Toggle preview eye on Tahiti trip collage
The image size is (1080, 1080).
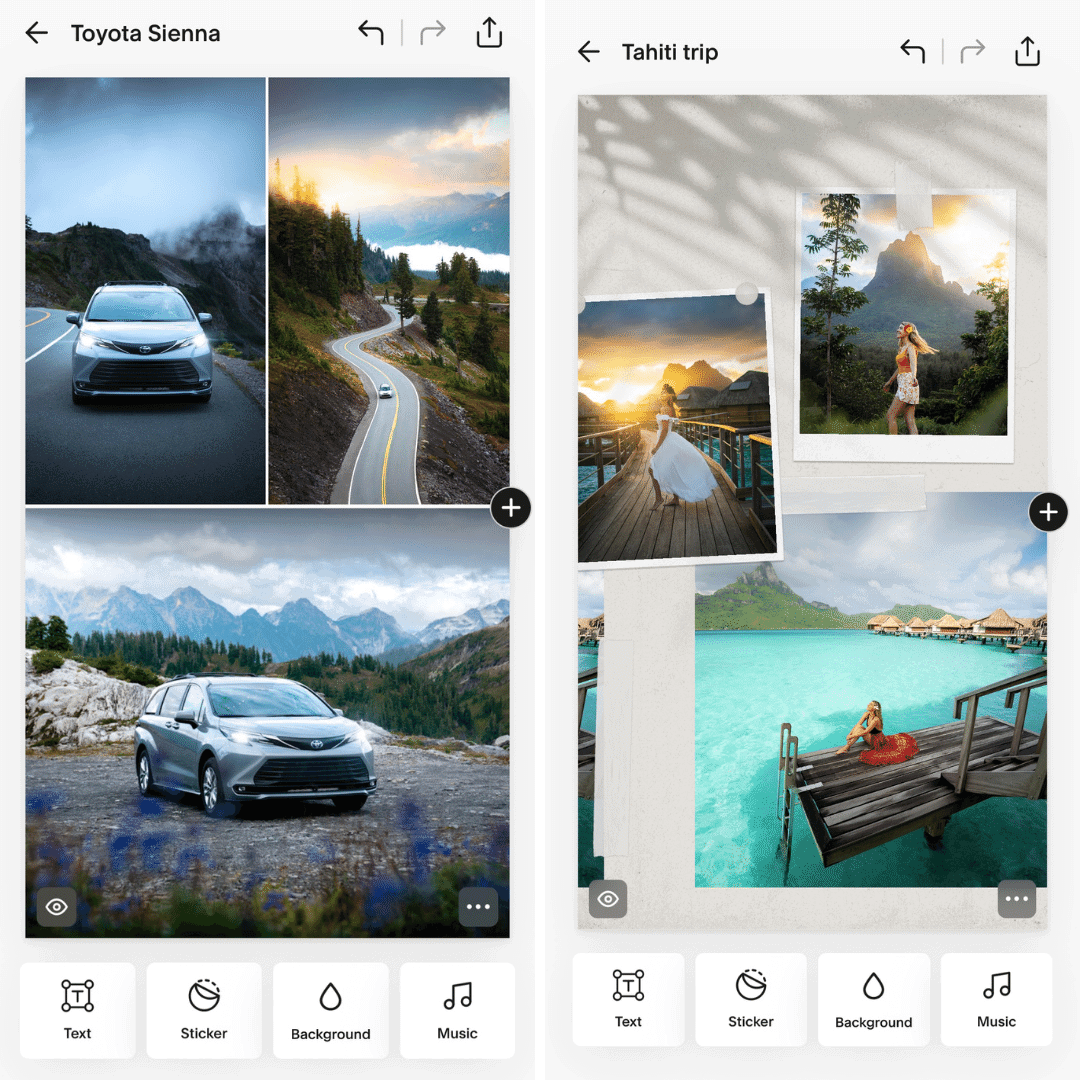(x=608, y=899)
